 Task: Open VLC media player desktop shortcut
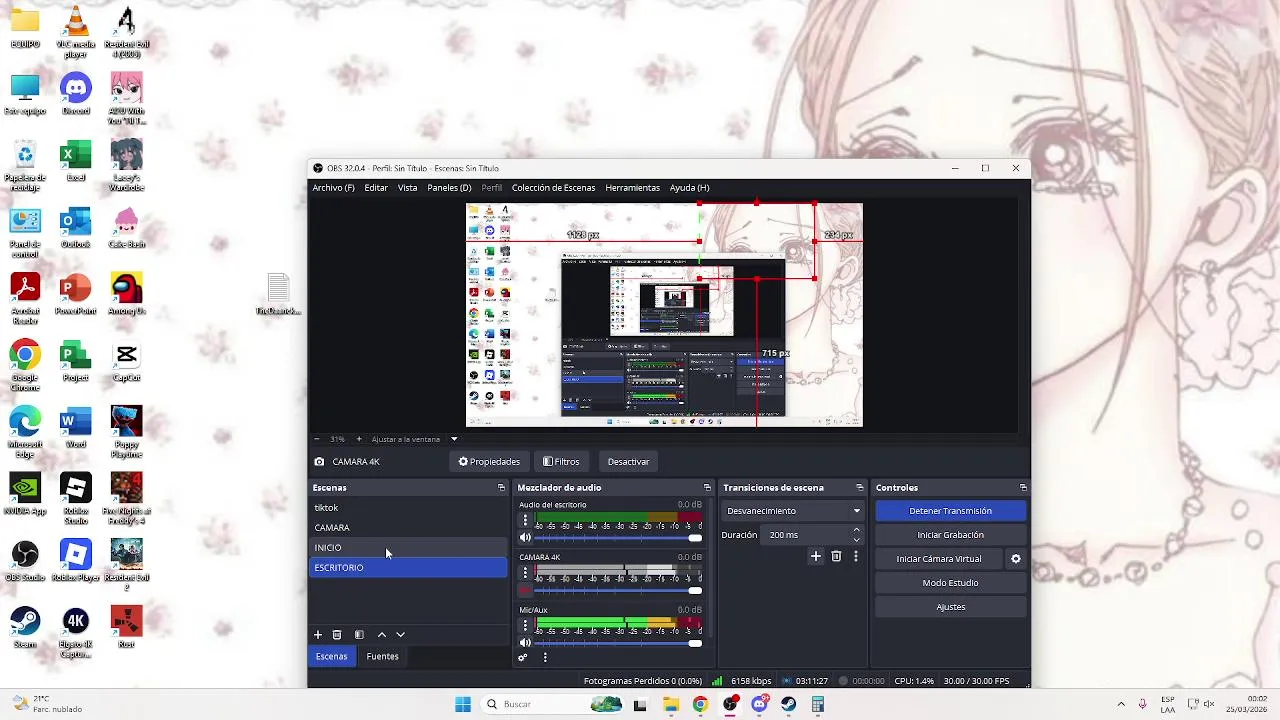click(x=76, y=30)
